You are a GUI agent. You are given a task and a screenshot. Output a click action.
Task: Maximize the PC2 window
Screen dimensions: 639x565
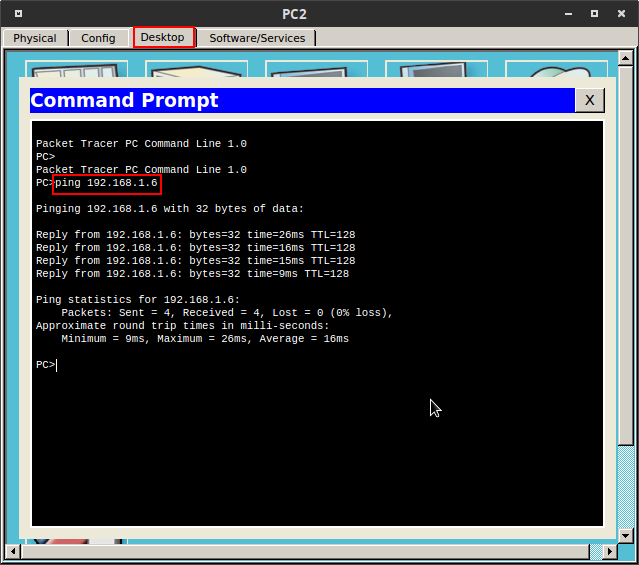(x=594, y=14)
